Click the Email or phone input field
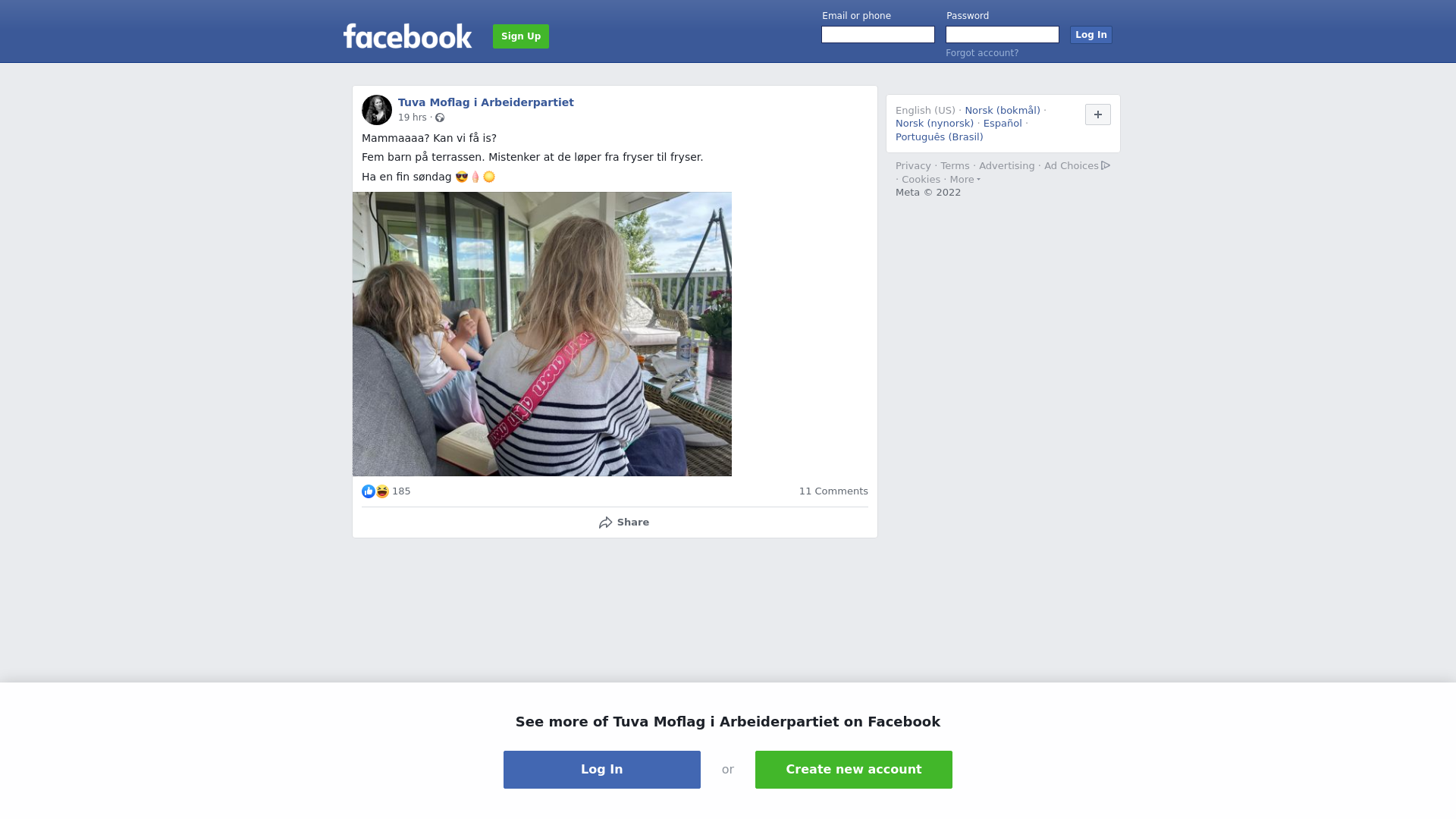 point(878,35)
